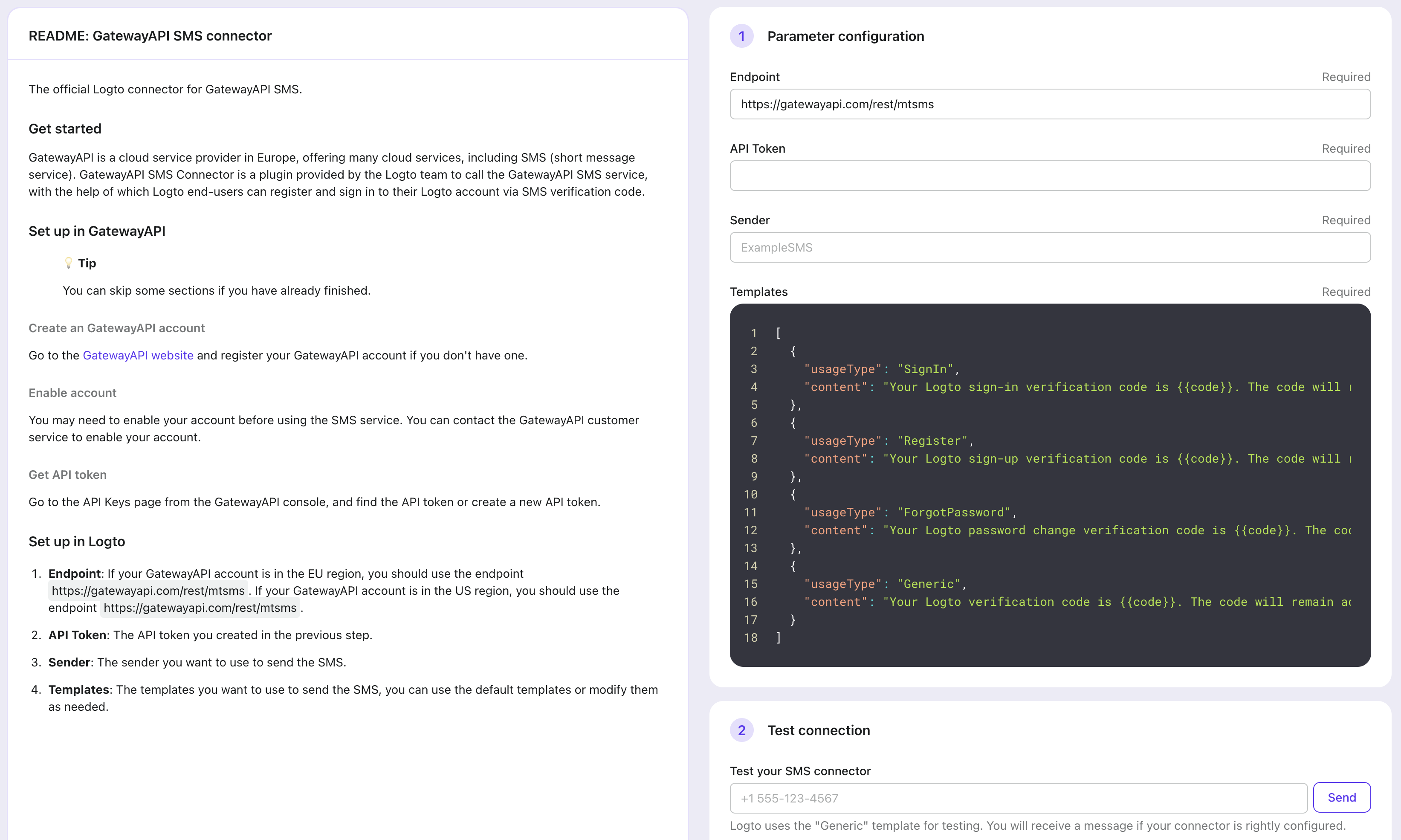Click the "Test connection" section title
This screenshot has height=840, width=1401.
pyautogui.click(x=818, y=730)
